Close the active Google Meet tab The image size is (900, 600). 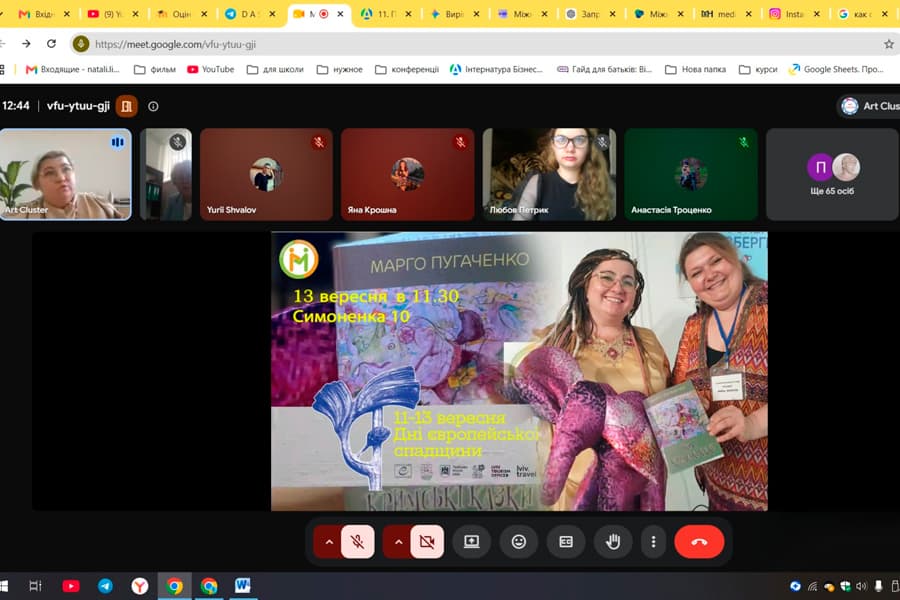coord(340,14)
